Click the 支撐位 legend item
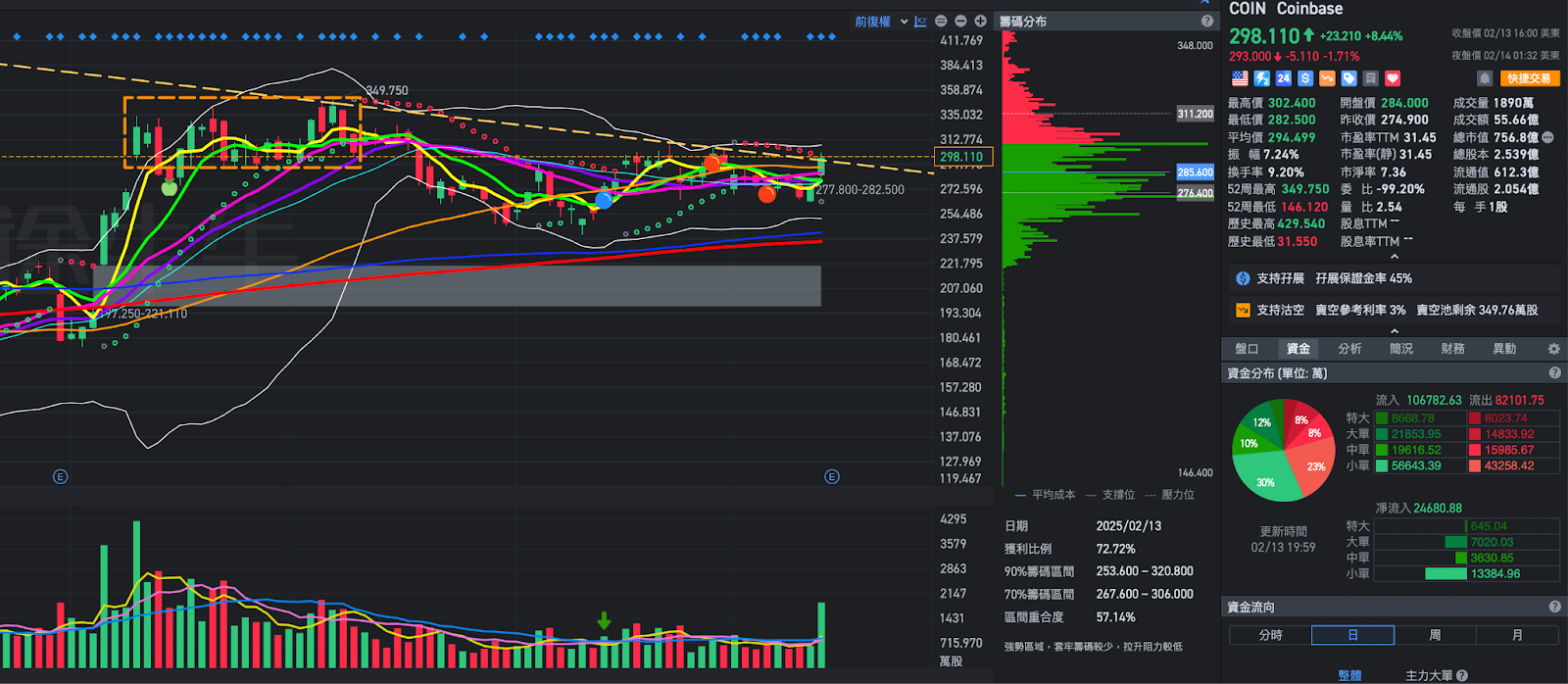 click(x=1109, y=495)
